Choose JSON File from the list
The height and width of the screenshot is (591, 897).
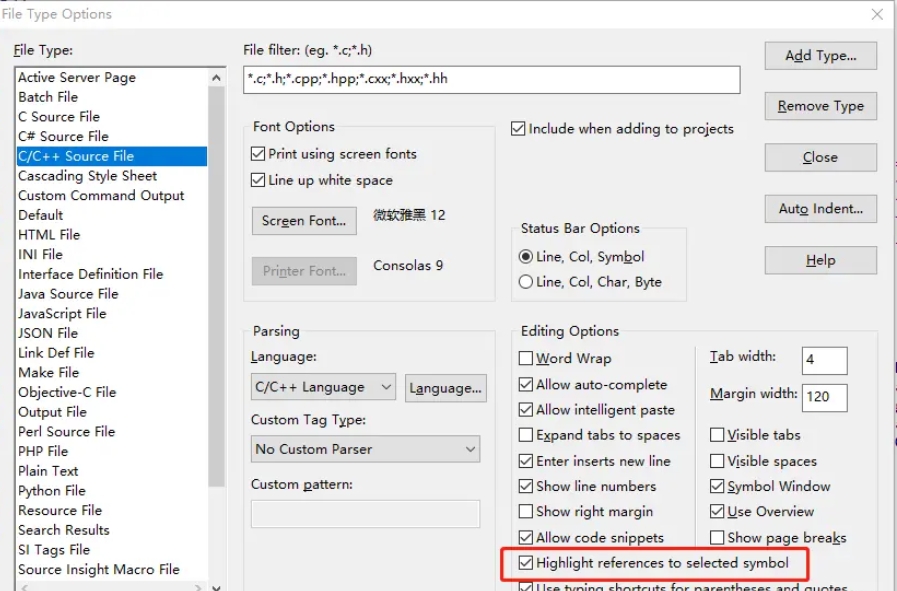[48, 333]
